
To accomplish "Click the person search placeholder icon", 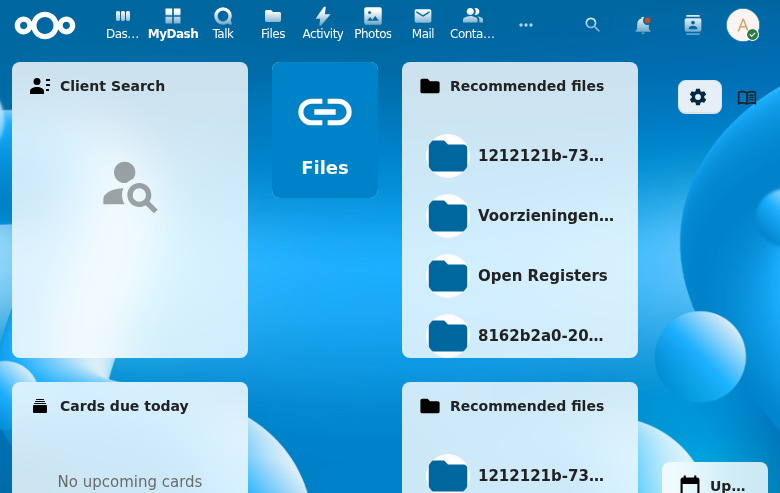I will (x=130, y=187).
